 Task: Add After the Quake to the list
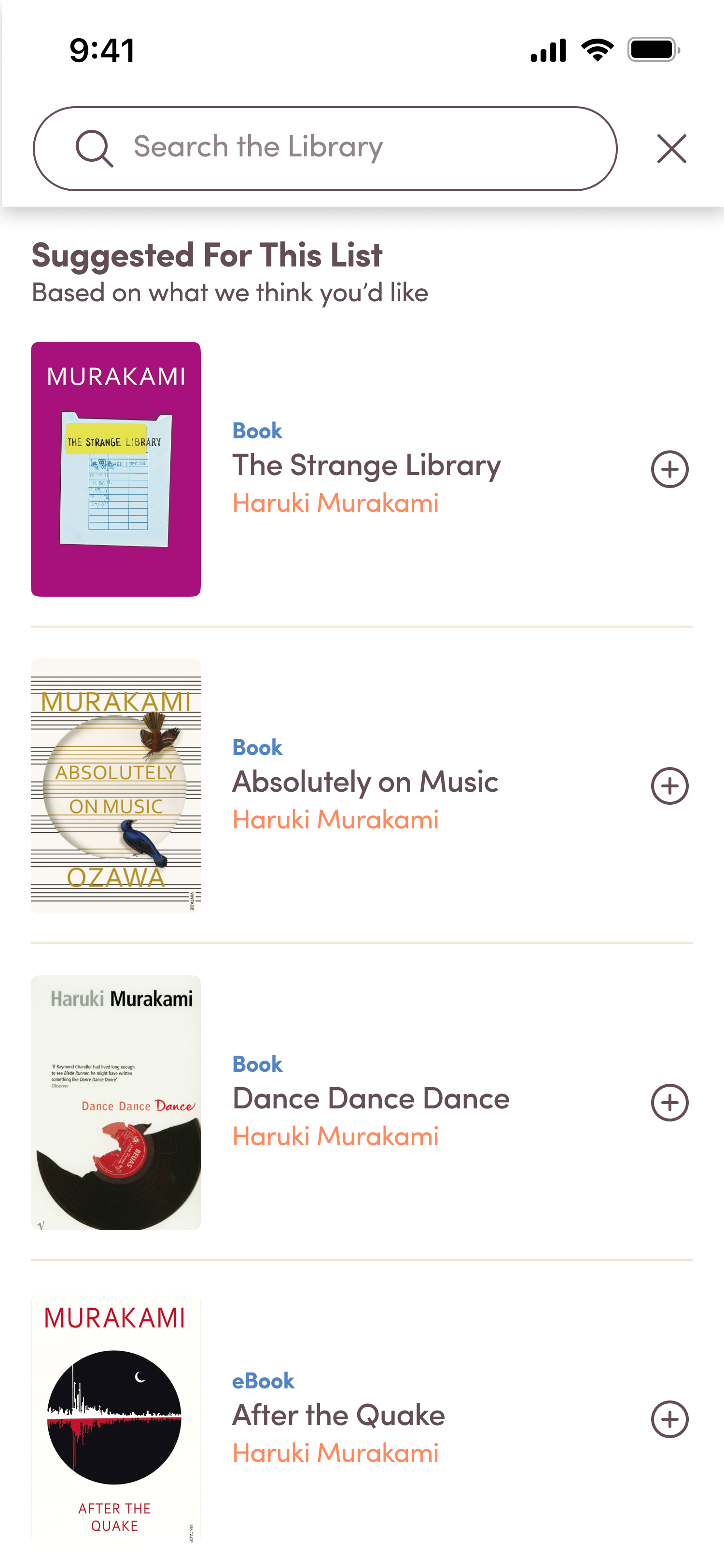point(669,1419)
